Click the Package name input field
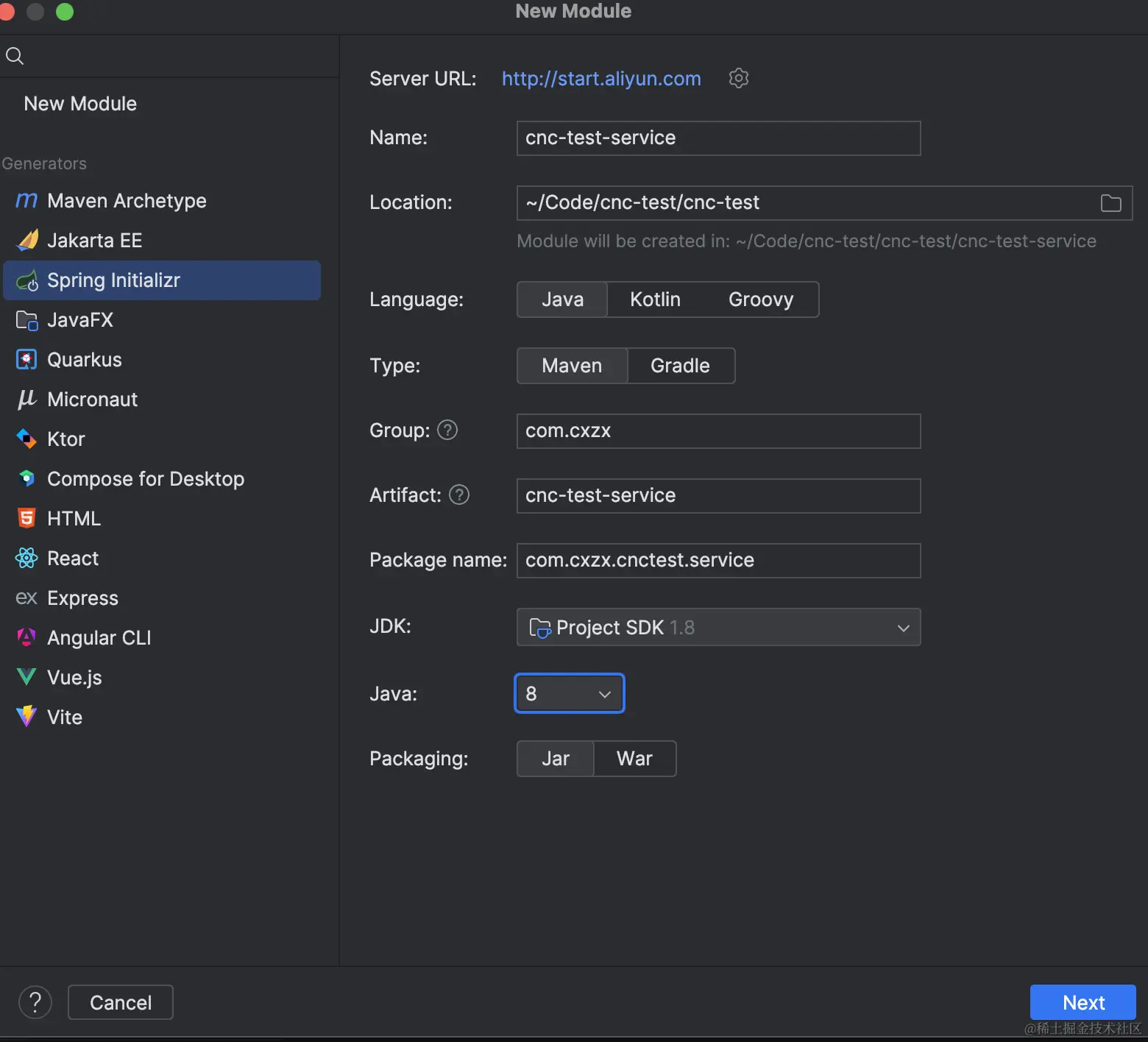The image size is (1148, 1042). 718,561
